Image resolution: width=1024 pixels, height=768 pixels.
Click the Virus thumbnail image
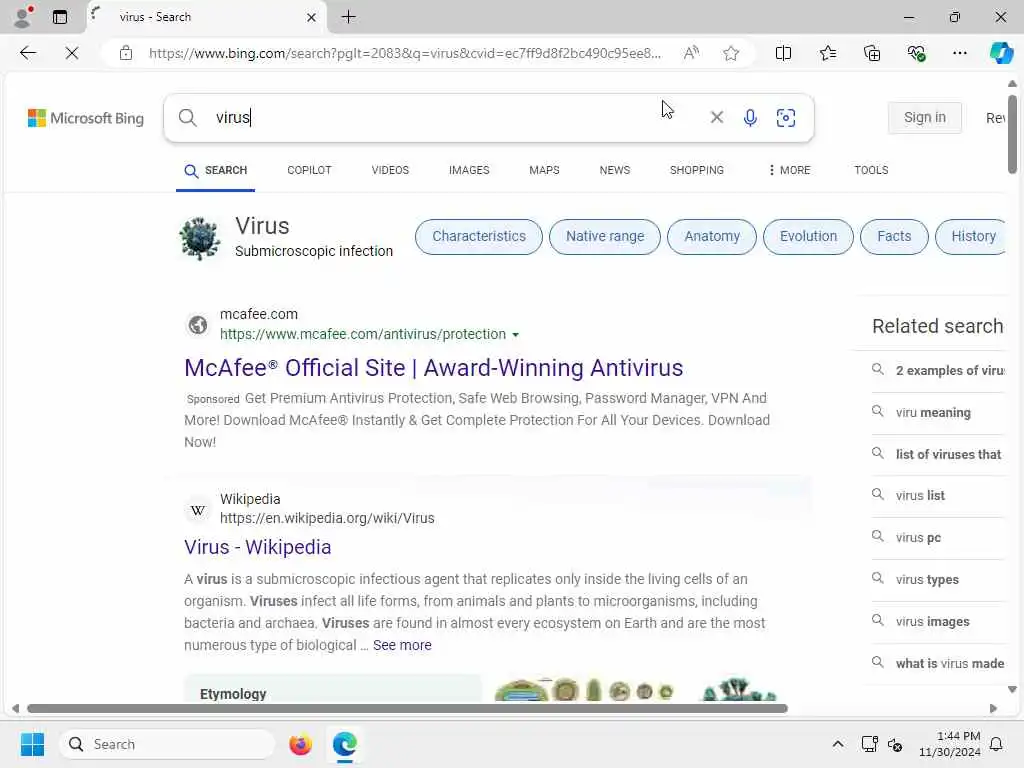[200, 238]
